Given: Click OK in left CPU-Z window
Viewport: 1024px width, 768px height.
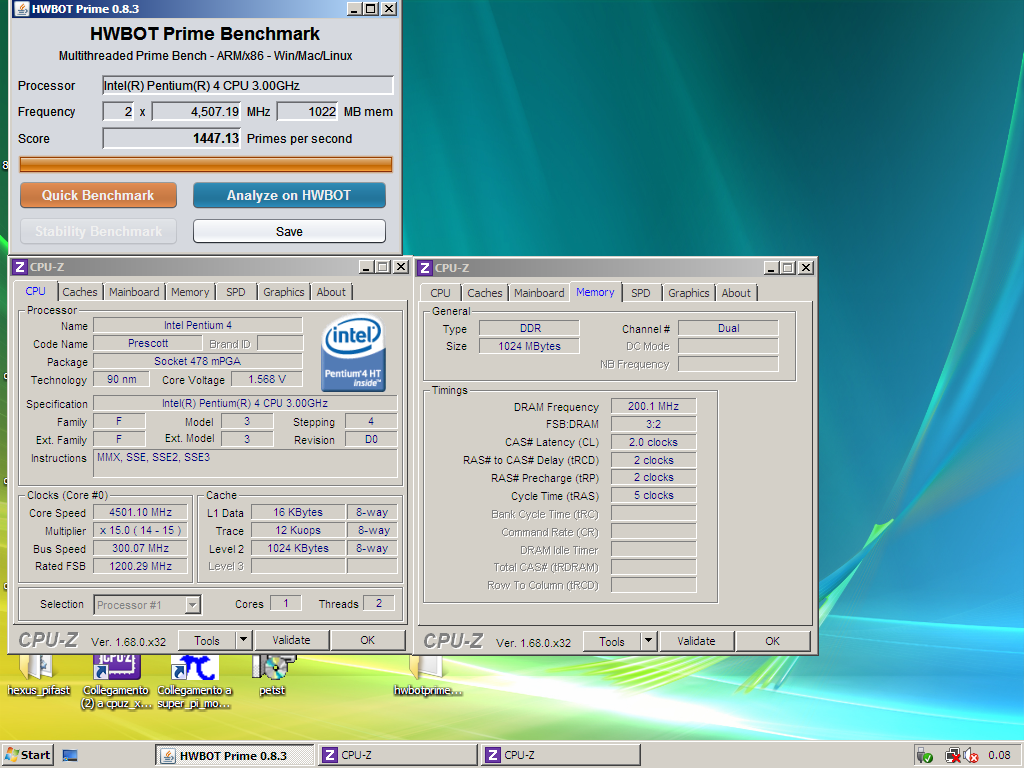Looking at the screenshot, I should [x=368, y=640].
